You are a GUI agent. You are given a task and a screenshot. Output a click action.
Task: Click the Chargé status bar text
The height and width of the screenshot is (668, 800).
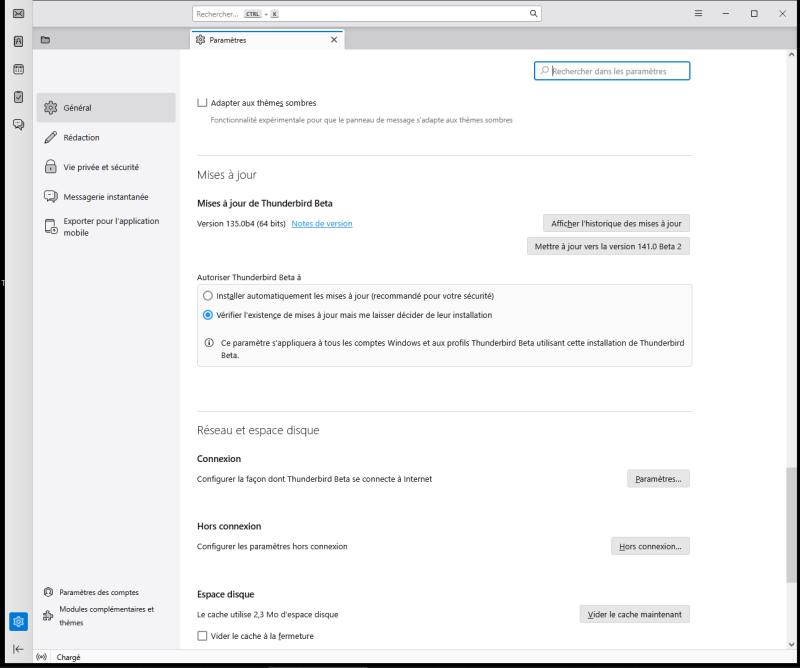(x=68, y=657)
